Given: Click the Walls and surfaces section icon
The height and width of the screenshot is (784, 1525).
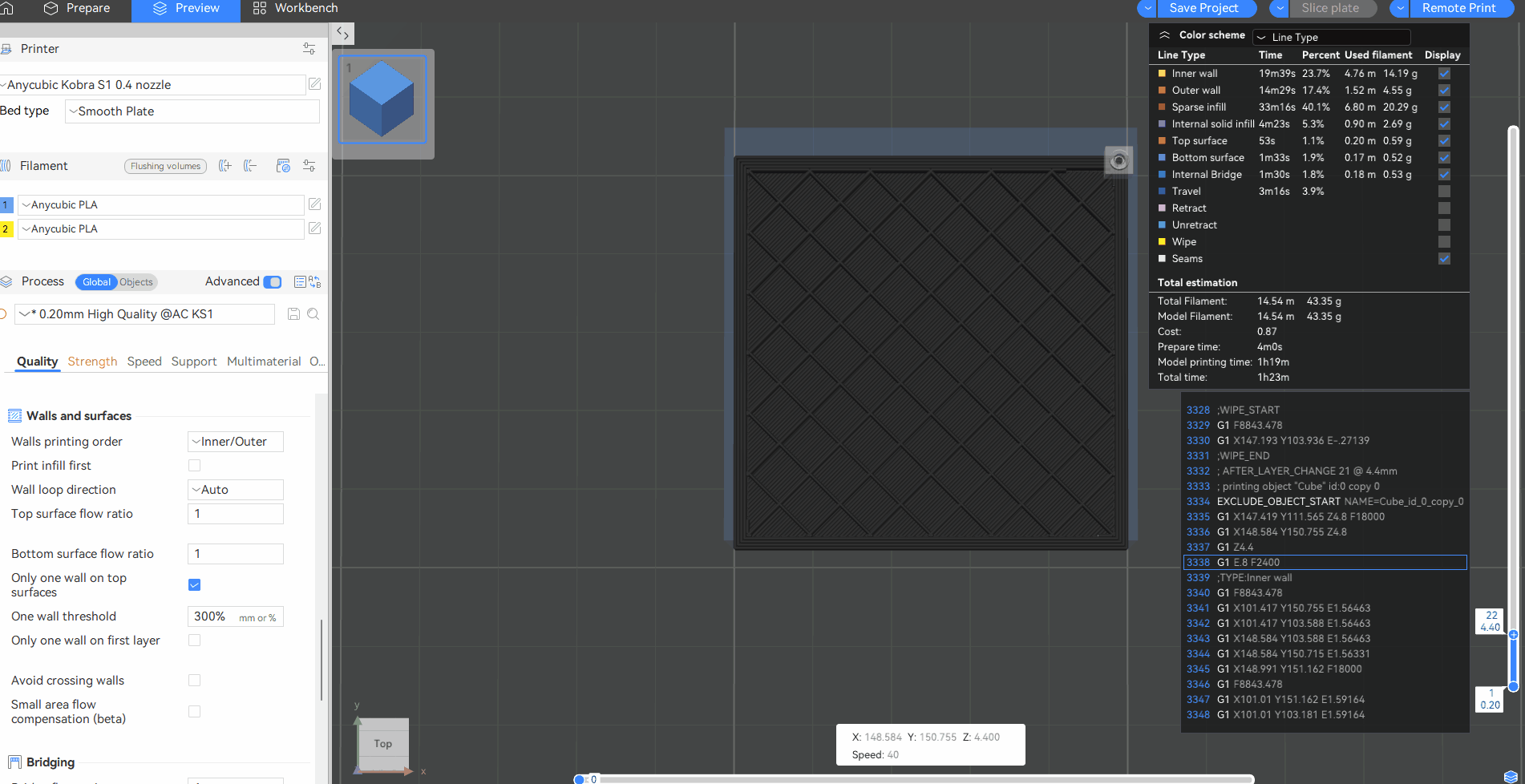Looking at the screenshot, I should click(14, 415).
